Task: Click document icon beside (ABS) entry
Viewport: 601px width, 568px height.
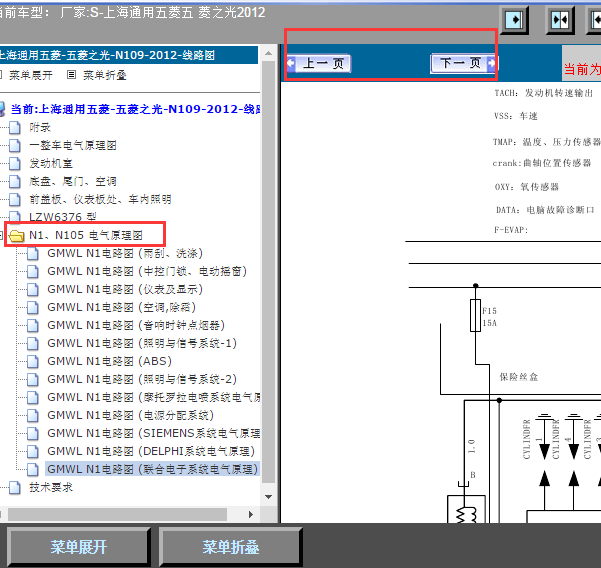Action: point(33,361)
